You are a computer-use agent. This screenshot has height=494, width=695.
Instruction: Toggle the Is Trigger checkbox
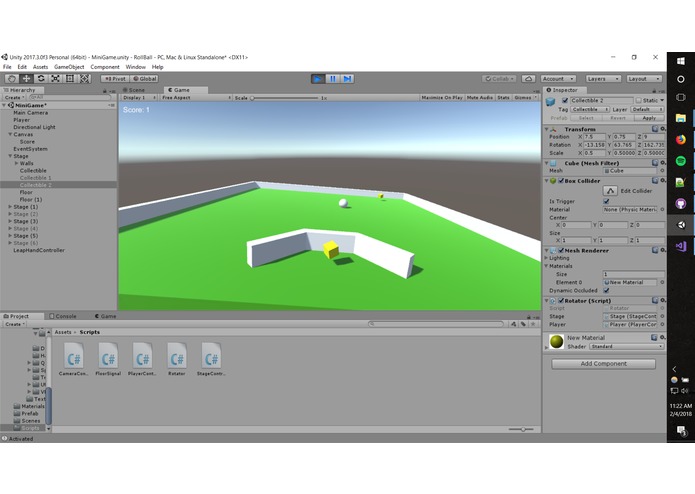pos(606,201)
